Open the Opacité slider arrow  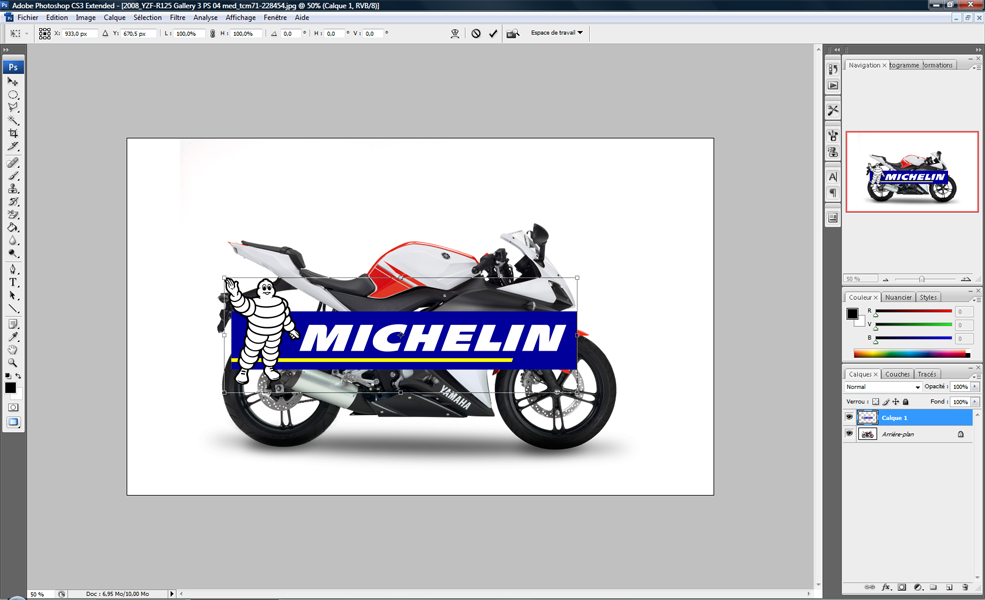(x=975, y=387)
